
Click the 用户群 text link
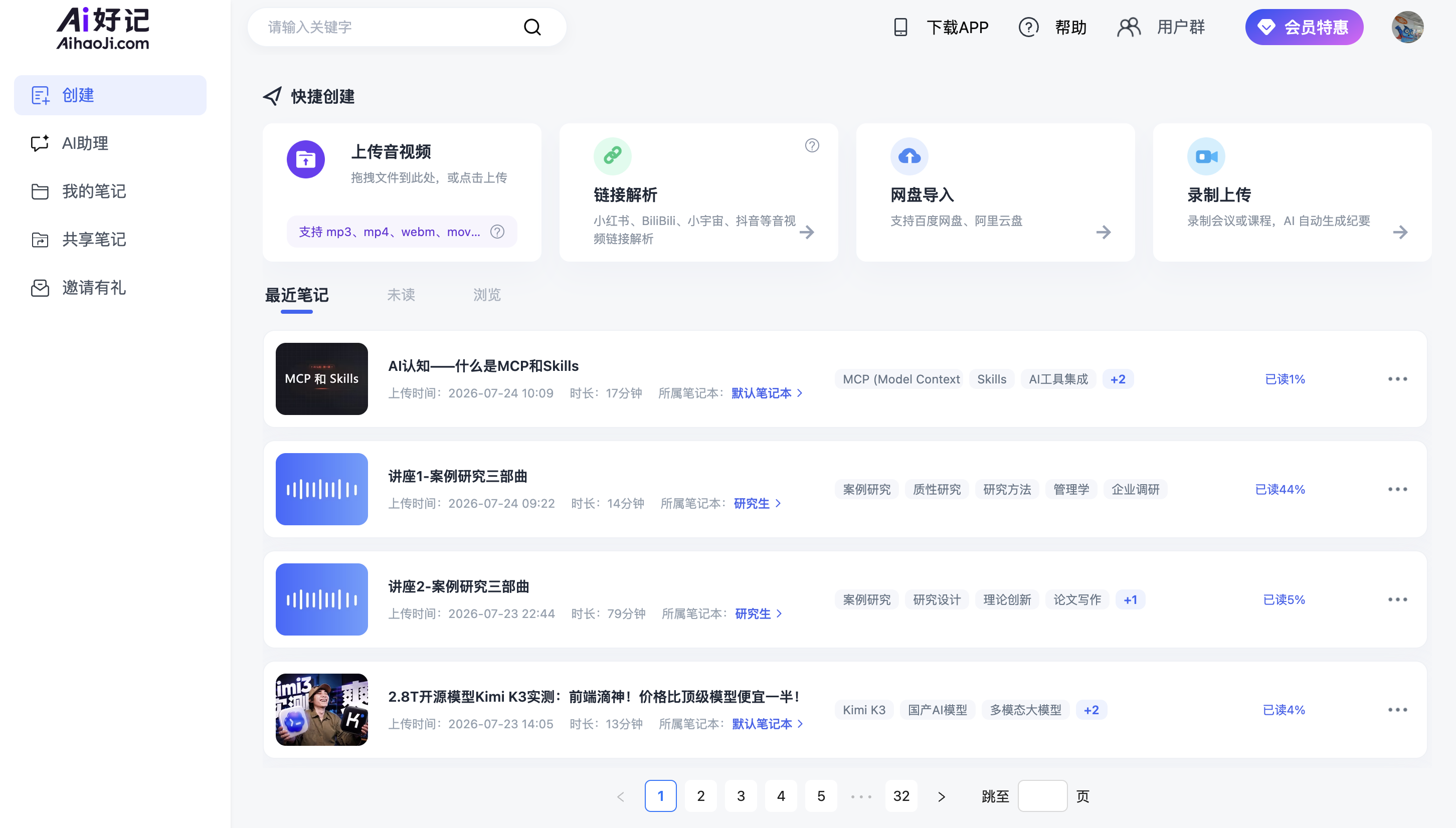tap(1181, 27)
